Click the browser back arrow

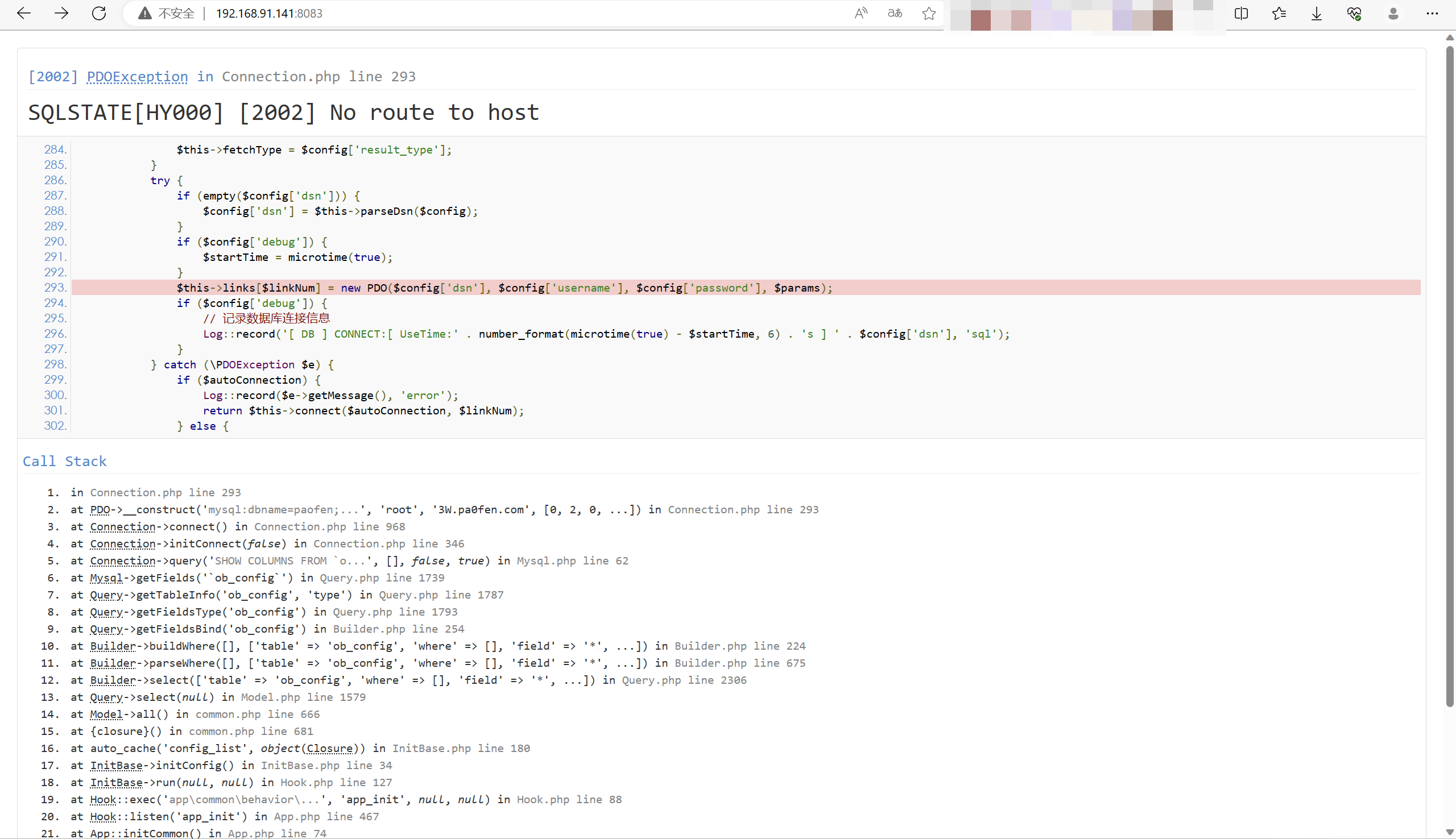tap(24, 13)
